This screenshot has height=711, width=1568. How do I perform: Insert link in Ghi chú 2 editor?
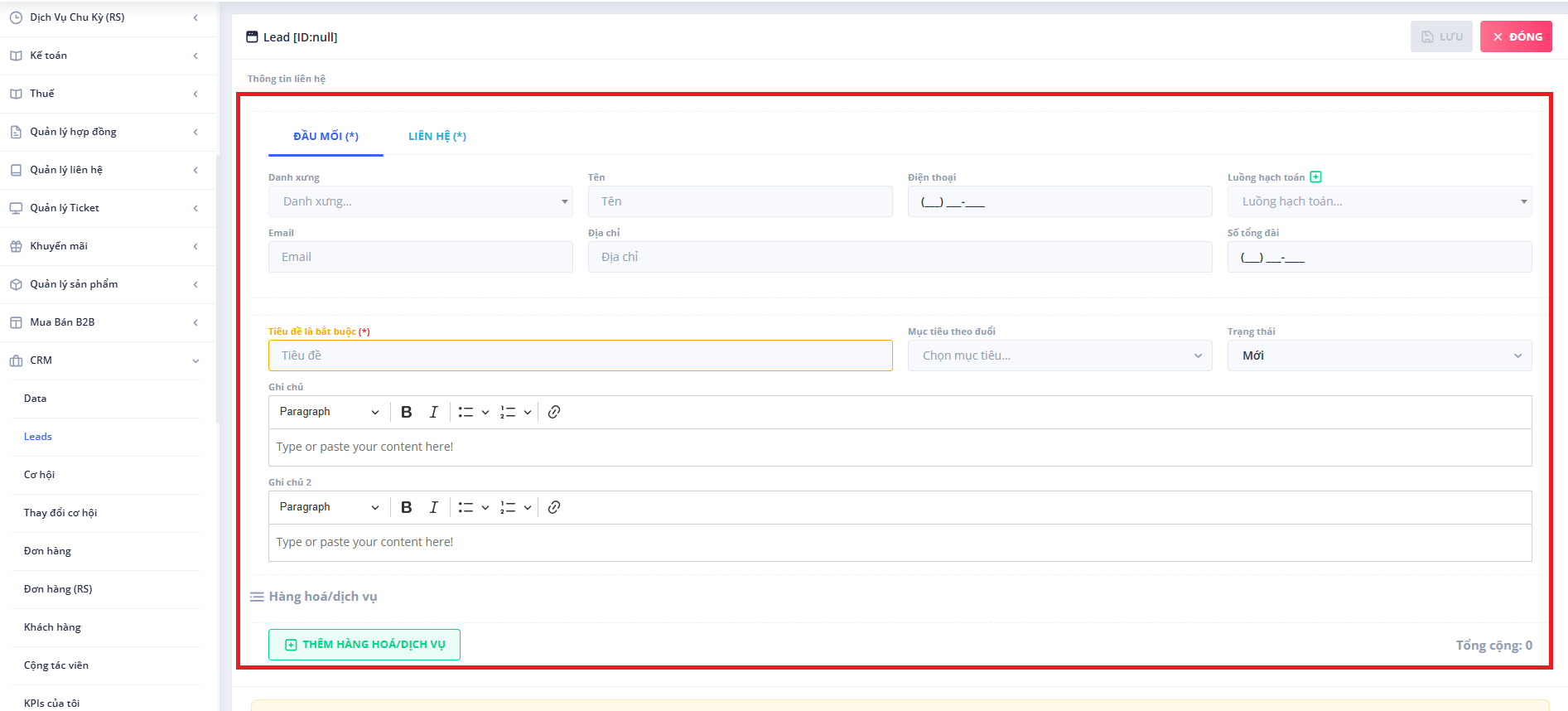point(554,507)
